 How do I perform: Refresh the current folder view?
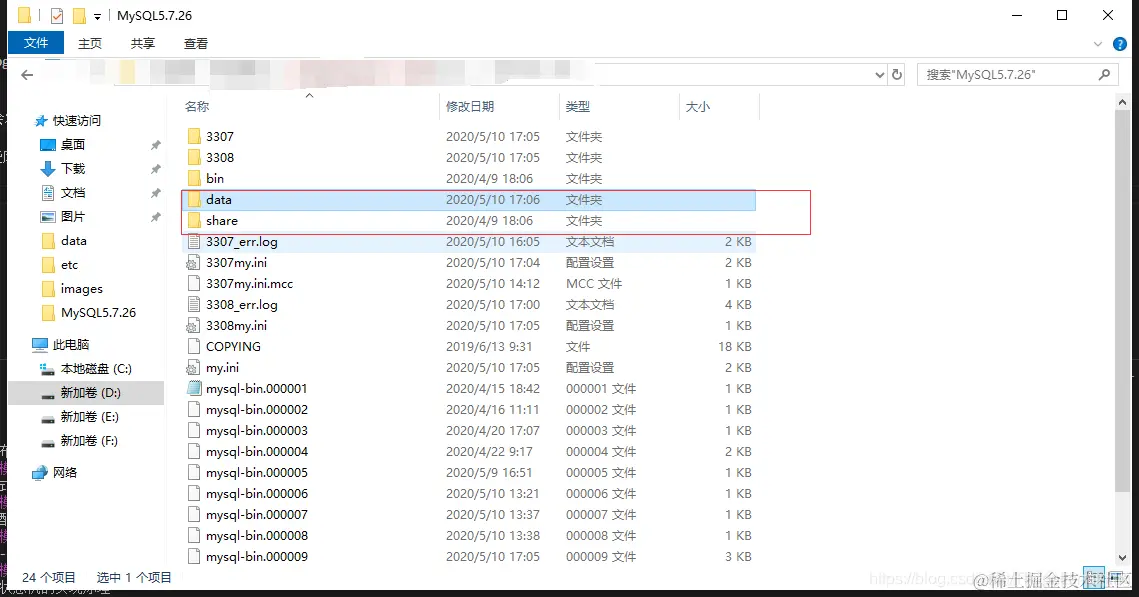point(897,75)
